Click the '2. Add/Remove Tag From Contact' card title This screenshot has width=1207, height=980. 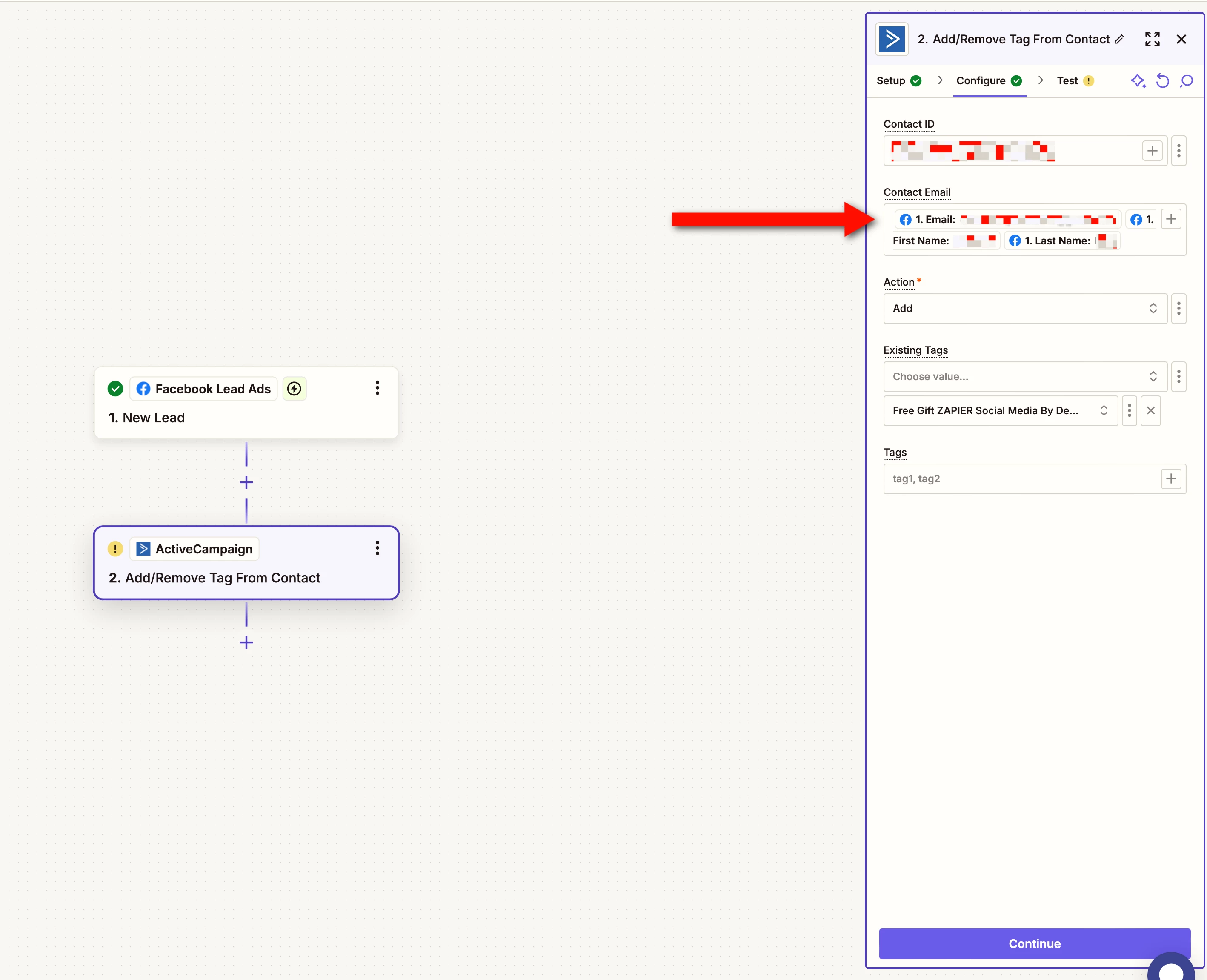pos(215,578)
